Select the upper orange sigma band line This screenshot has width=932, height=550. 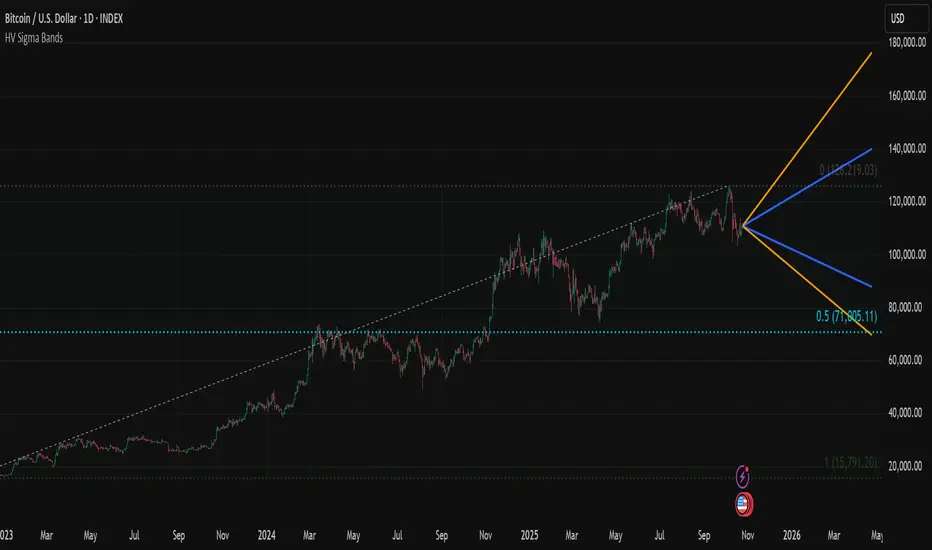pos(808,138)
